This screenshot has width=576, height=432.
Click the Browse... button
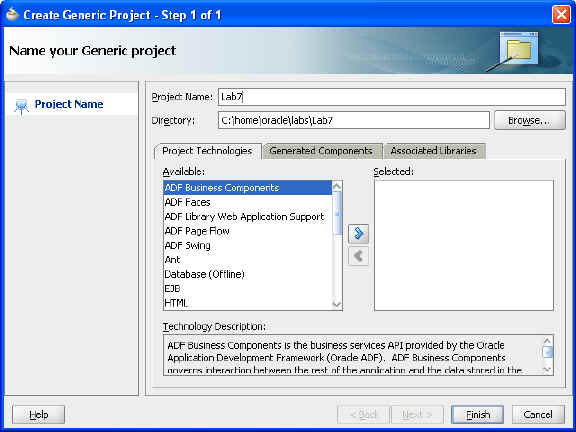click(x=529, y=120)
